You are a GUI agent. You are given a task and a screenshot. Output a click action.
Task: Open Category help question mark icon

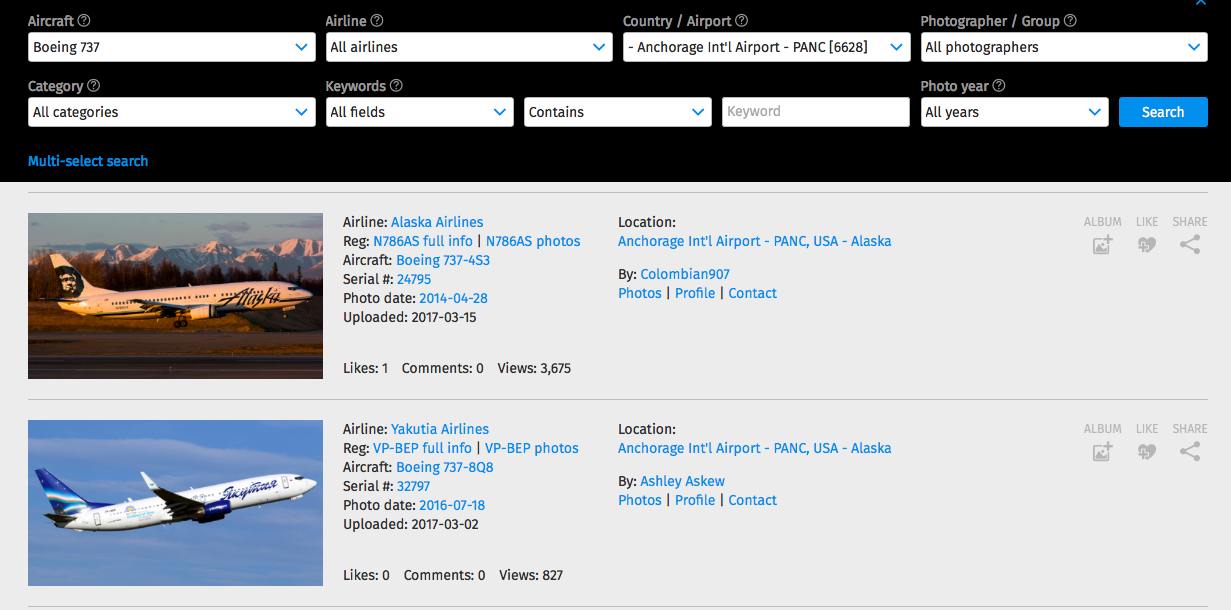tap(94, 86)
